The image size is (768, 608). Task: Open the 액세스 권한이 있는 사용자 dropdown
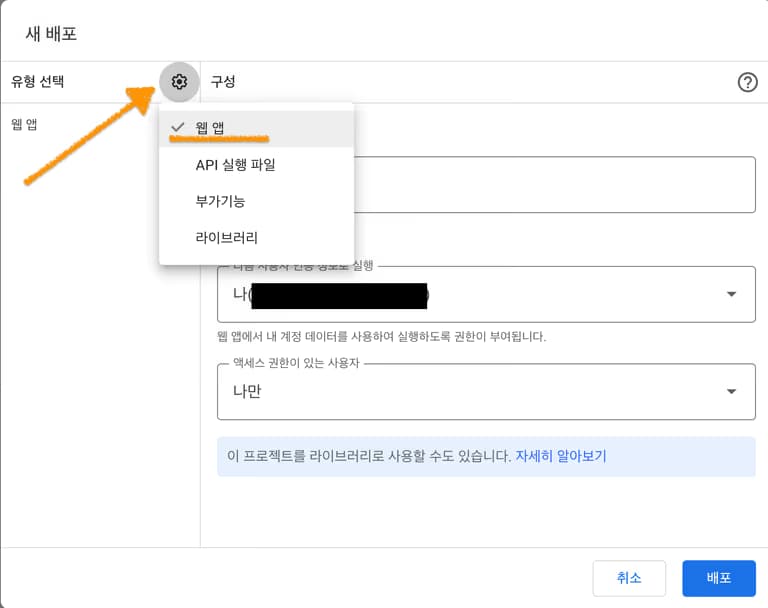470,391
